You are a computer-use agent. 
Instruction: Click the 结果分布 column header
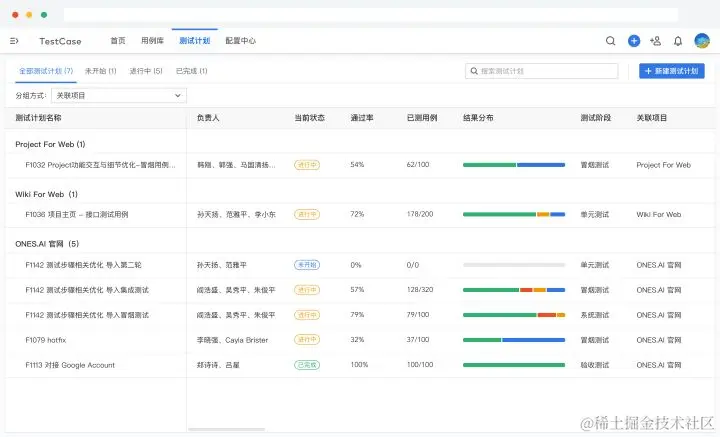478,118
